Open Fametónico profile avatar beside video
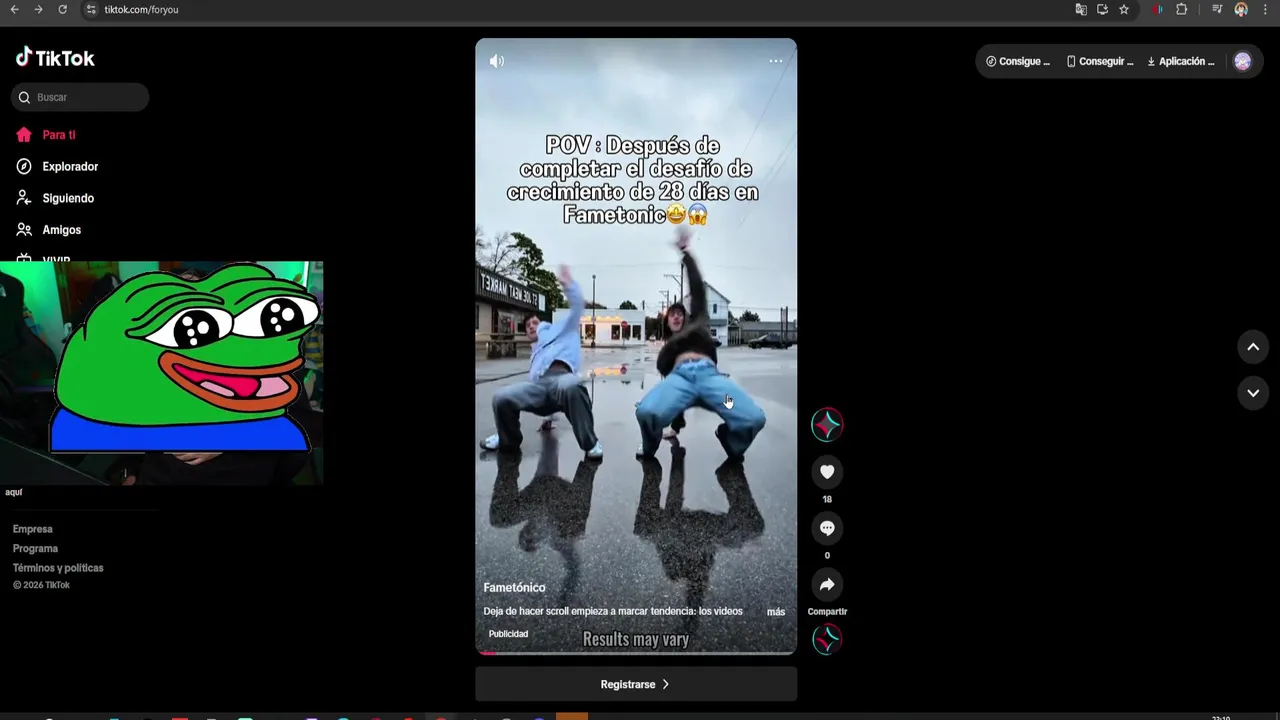Screen dimensions: 1280x720 [827, 425]
